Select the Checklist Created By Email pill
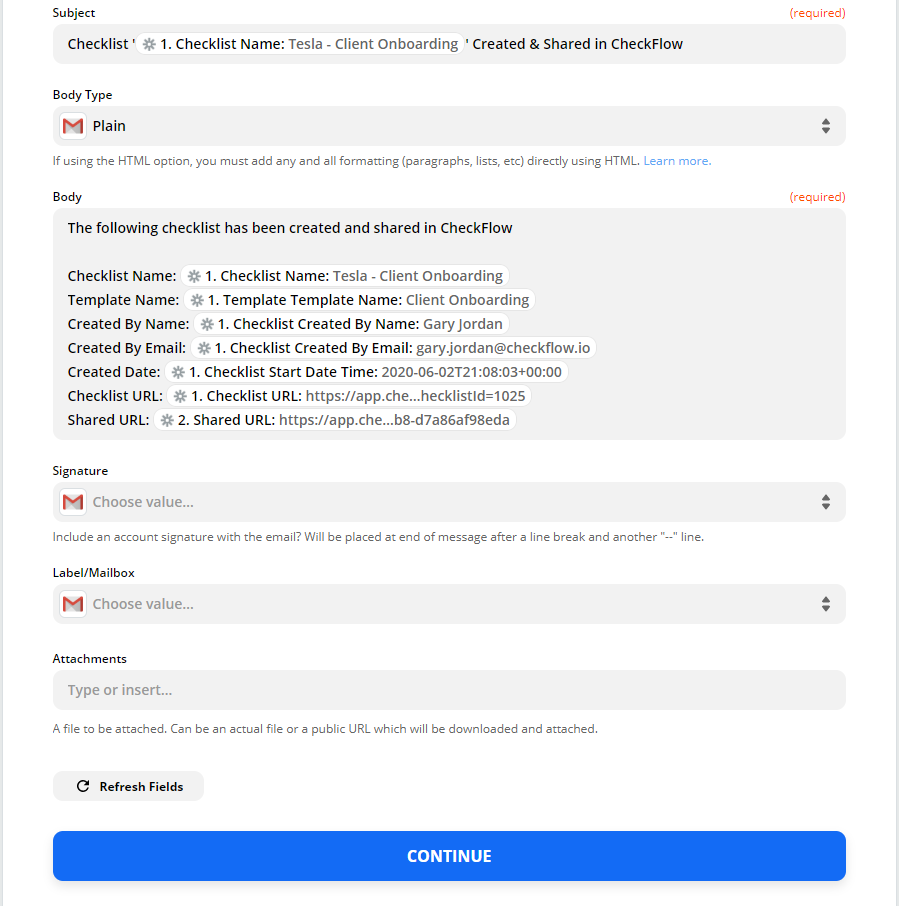Screen dimensions: 899x906 click(393, 348)
